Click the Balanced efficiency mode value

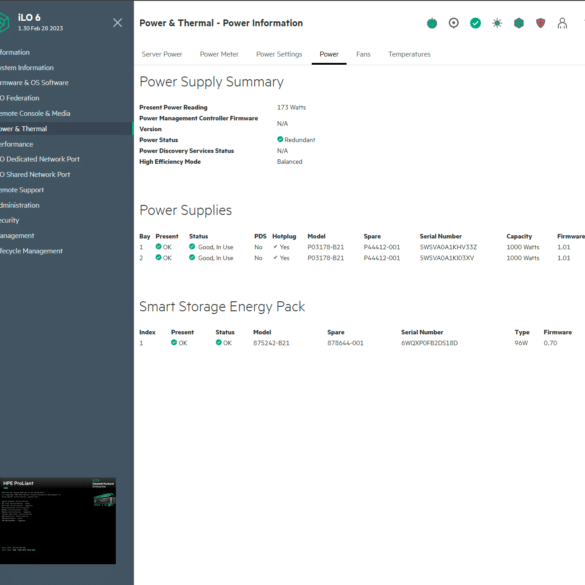(x=290, y=162)
